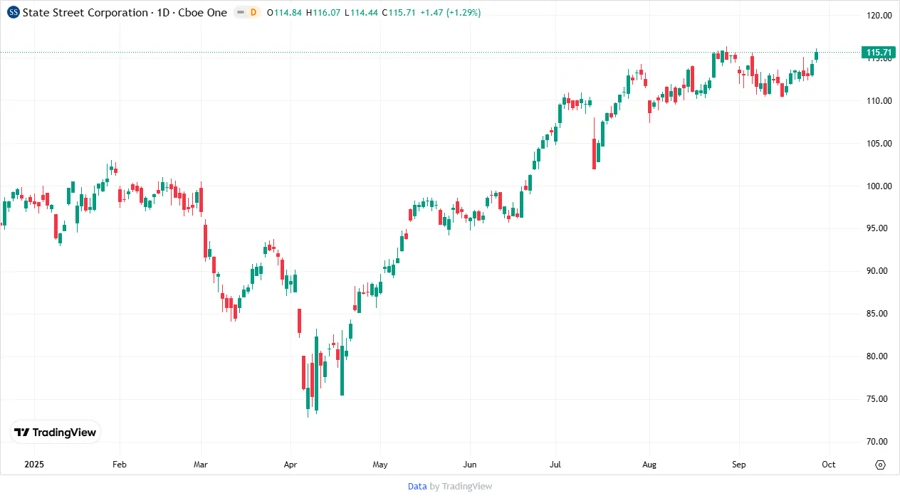The image size is (900, 498).
Task: Click the 115.71 current price label
Action: click(x=878, y=52)
